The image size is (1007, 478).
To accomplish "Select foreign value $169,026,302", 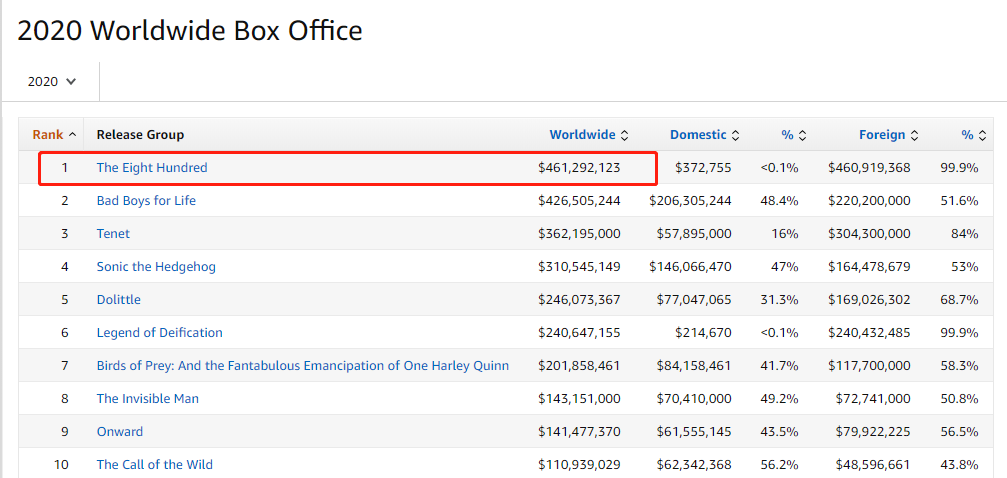I will point(869,299).
